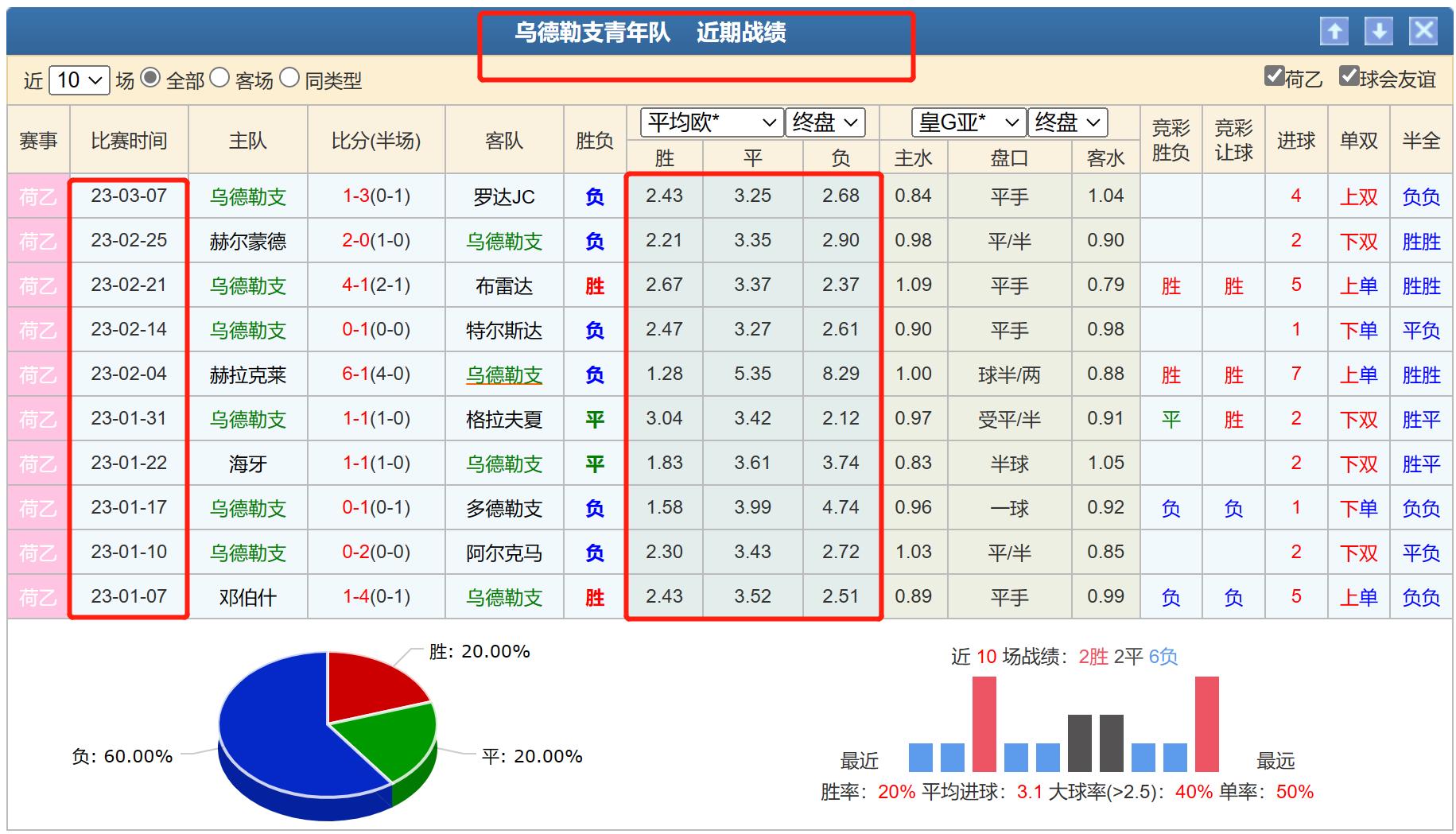Click the 乌德勒支 team link in the first row
The image size is (1456, 834).
pyautogui.click(x=249, y=196)
